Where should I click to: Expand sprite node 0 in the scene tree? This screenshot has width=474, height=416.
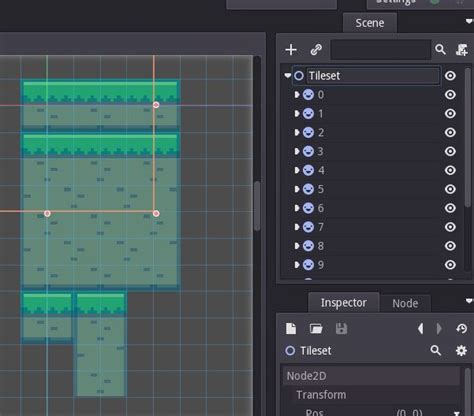(x=297, y=95)
